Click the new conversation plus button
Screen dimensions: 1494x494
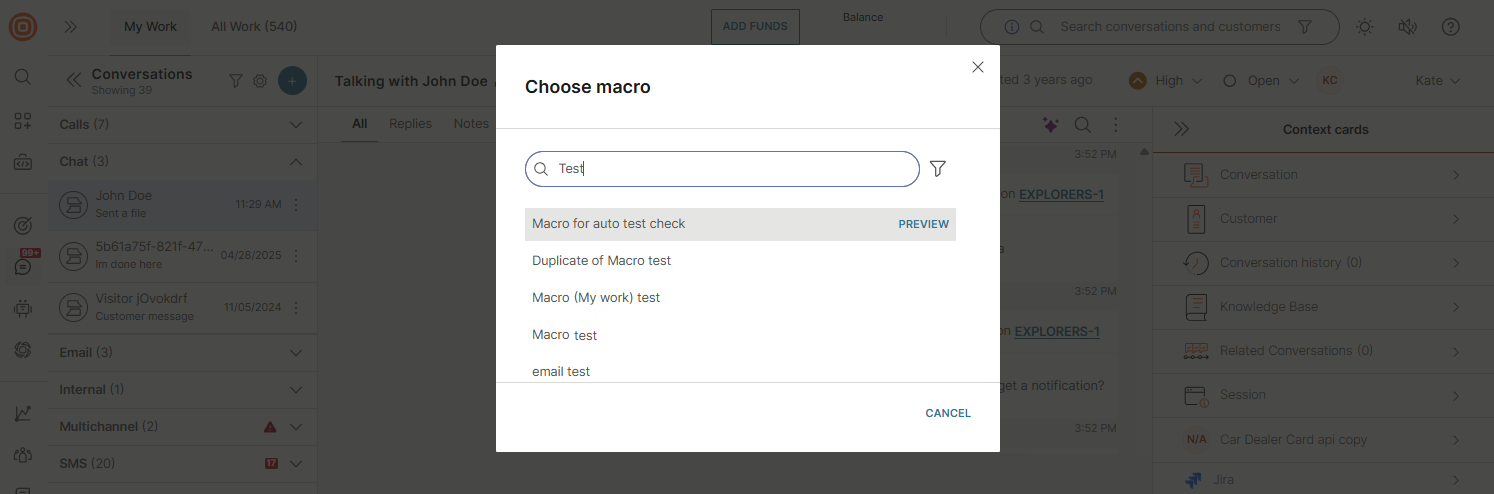tap(292, 81)
